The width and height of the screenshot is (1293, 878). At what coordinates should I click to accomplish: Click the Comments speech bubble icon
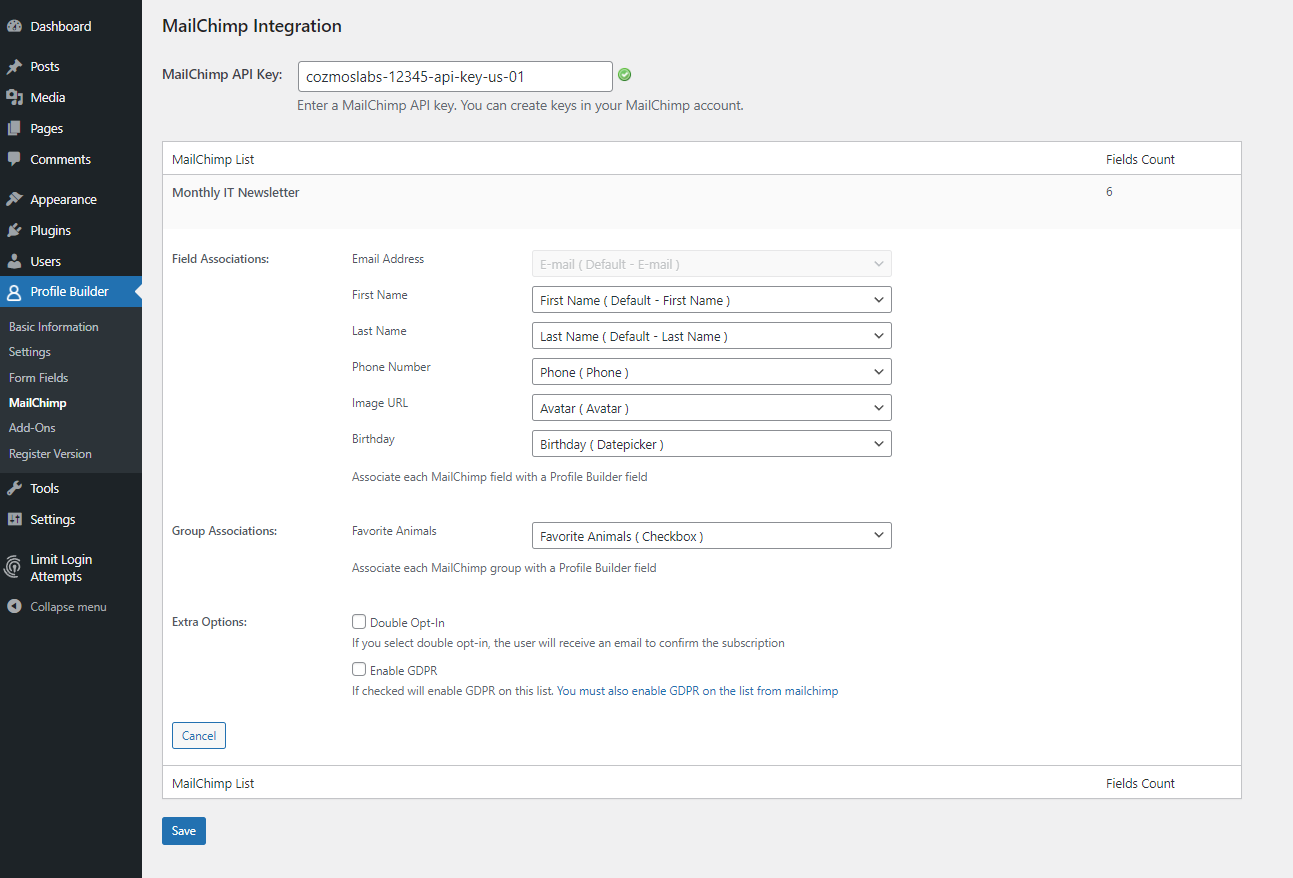pos(14,159)
